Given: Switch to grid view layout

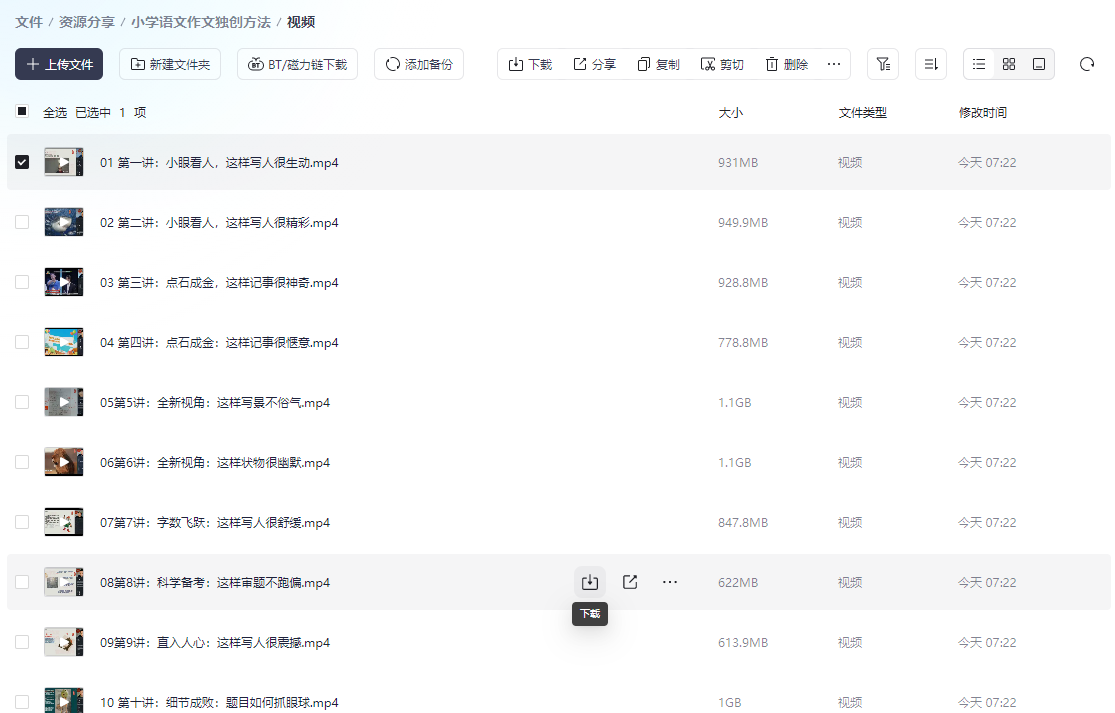Looking at the screenshot, I should pyautogui.click(x=1009, y=64).
